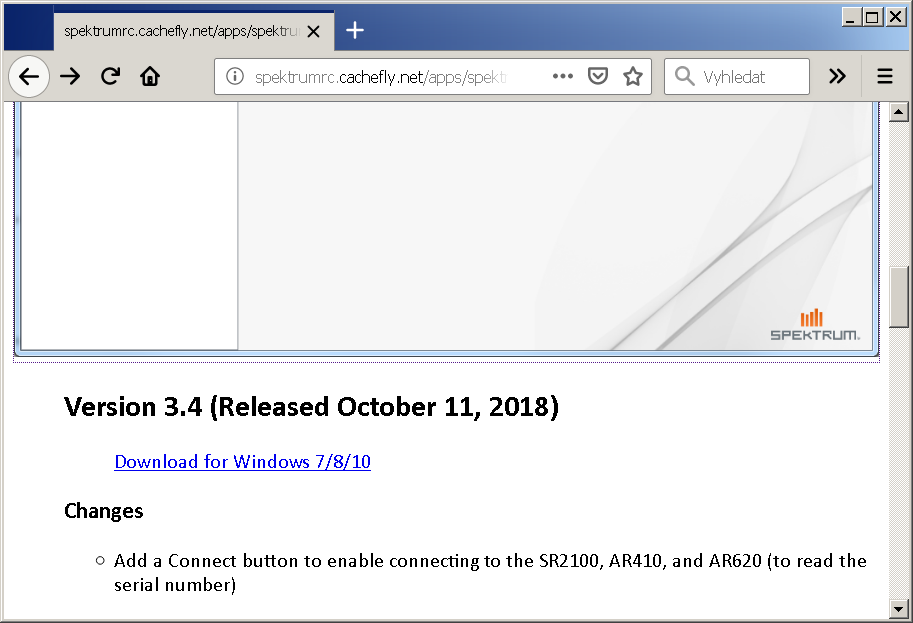Show site information in address bar

click(234, 77)
